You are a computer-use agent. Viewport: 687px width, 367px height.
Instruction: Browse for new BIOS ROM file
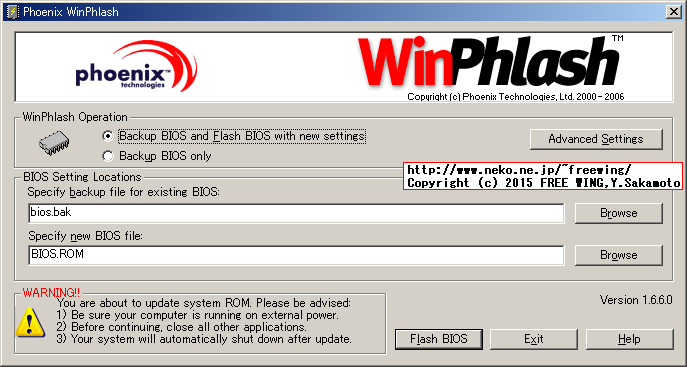click(x=618, y=255)
